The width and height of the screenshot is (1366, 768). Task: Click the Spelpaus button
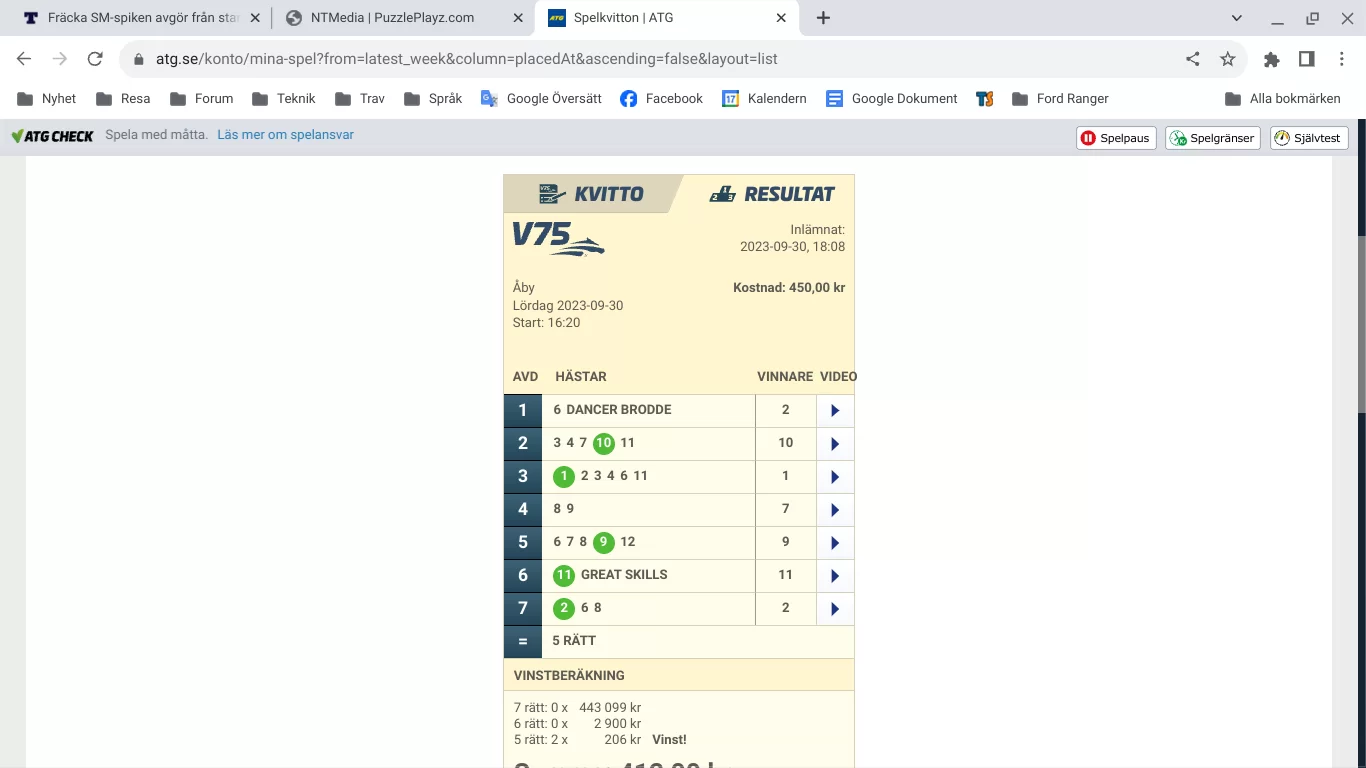pyautogui.click(x=1116, y=138)
